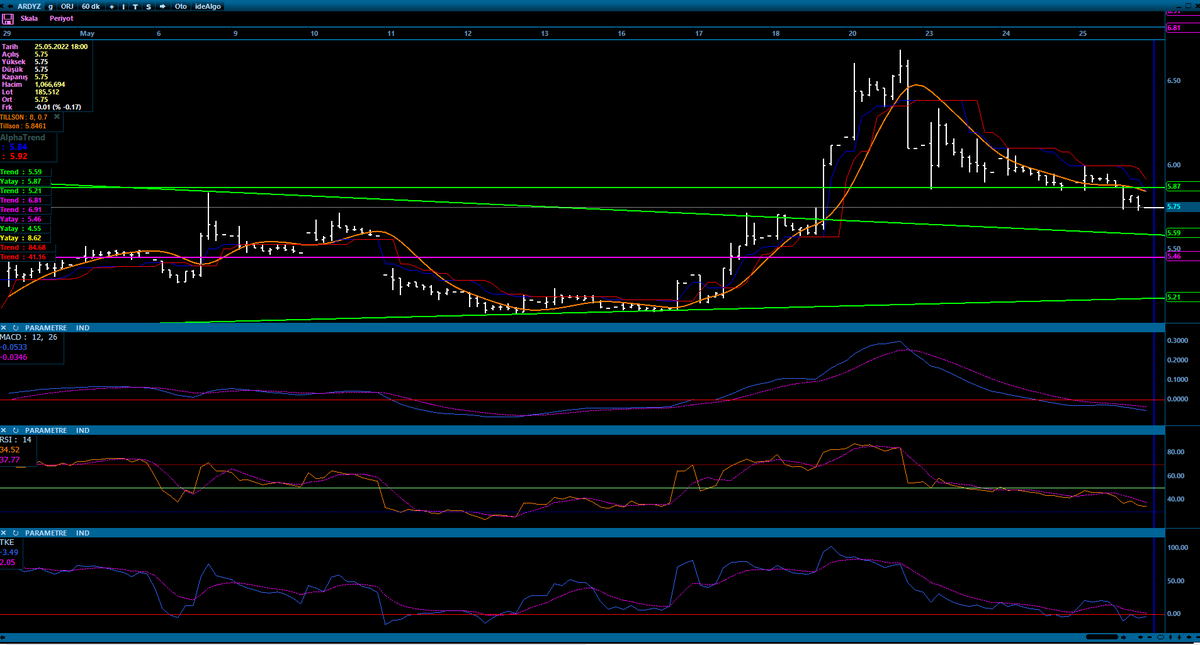This screenshot has width=1200, height=645.
Task: Close the chart with the top-left X
Action: (2, 6)
